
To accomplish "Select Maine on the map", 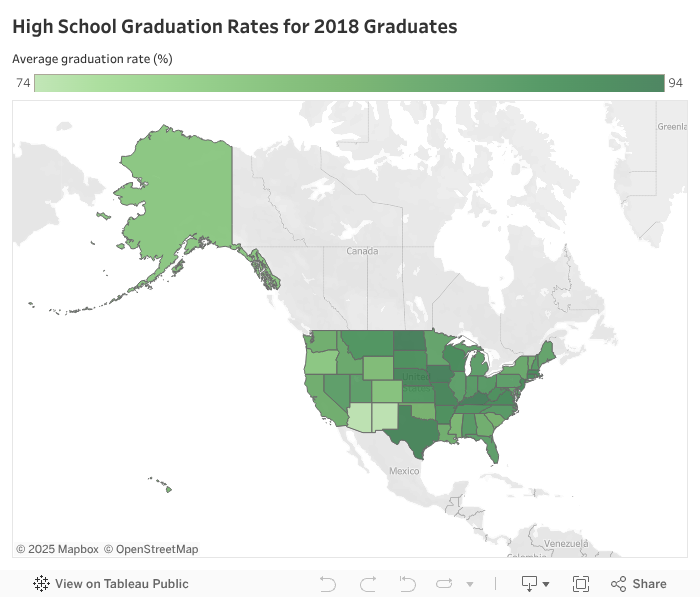I will click(546, 351).
